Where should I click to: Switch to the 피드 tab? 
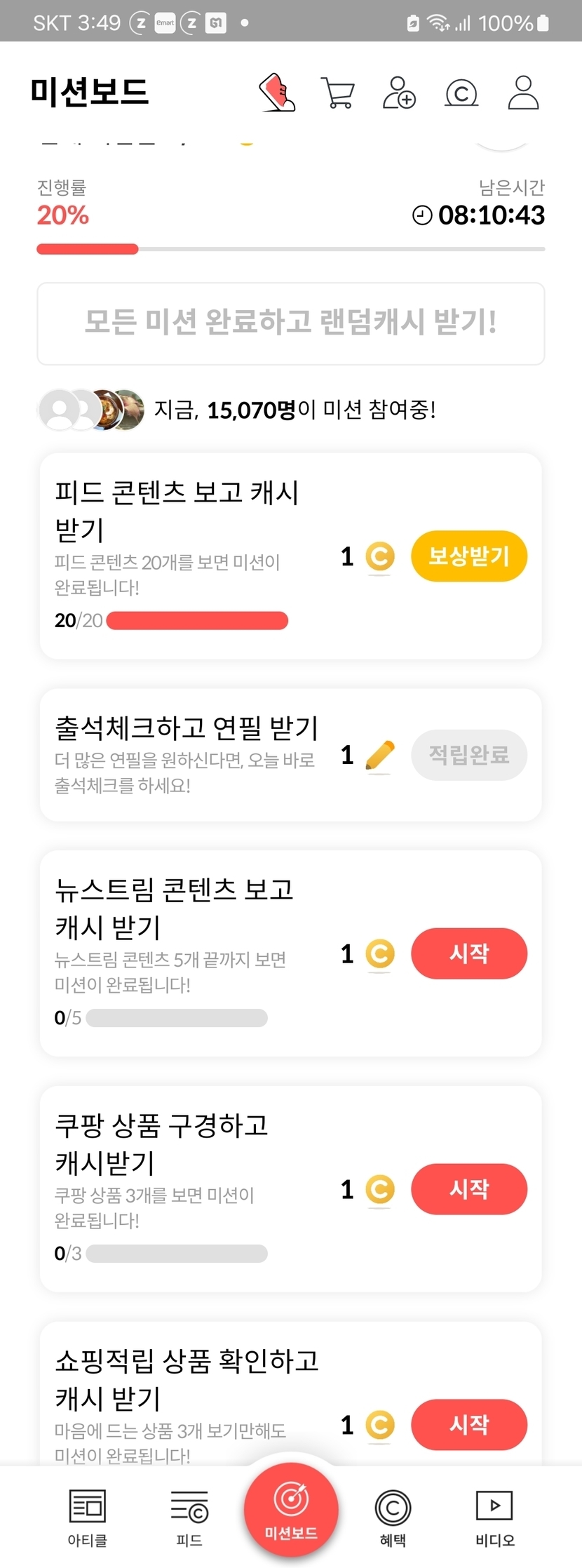click(189, 1517)
